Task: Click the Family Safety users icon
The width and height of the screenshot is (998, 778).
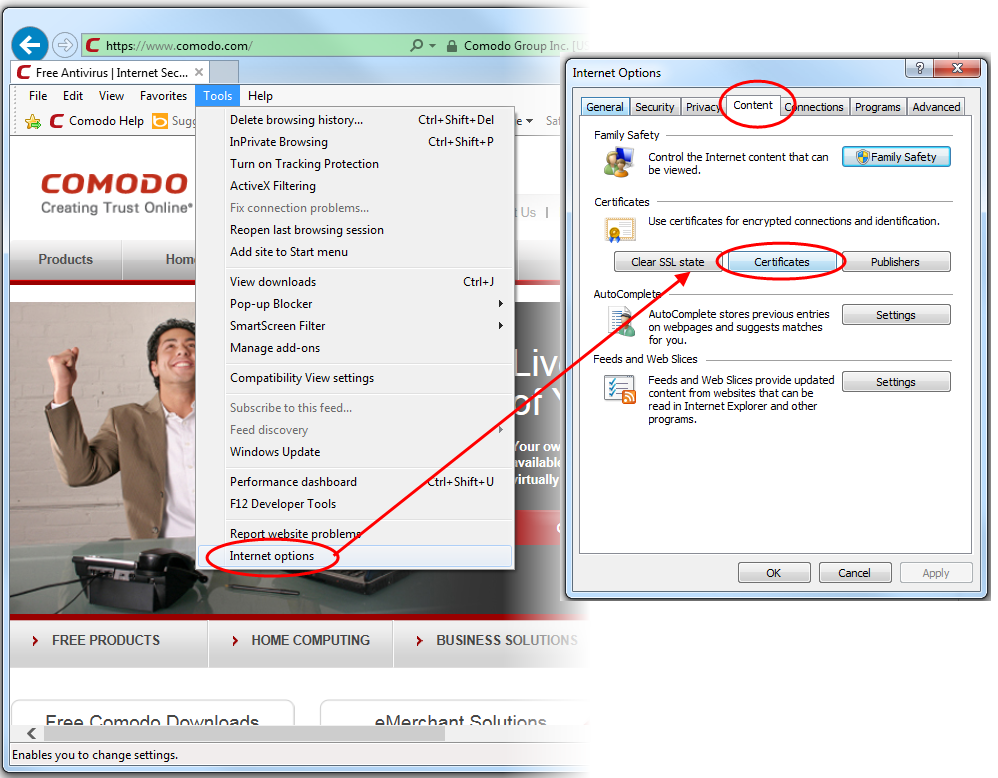Action: coord(619,162)
